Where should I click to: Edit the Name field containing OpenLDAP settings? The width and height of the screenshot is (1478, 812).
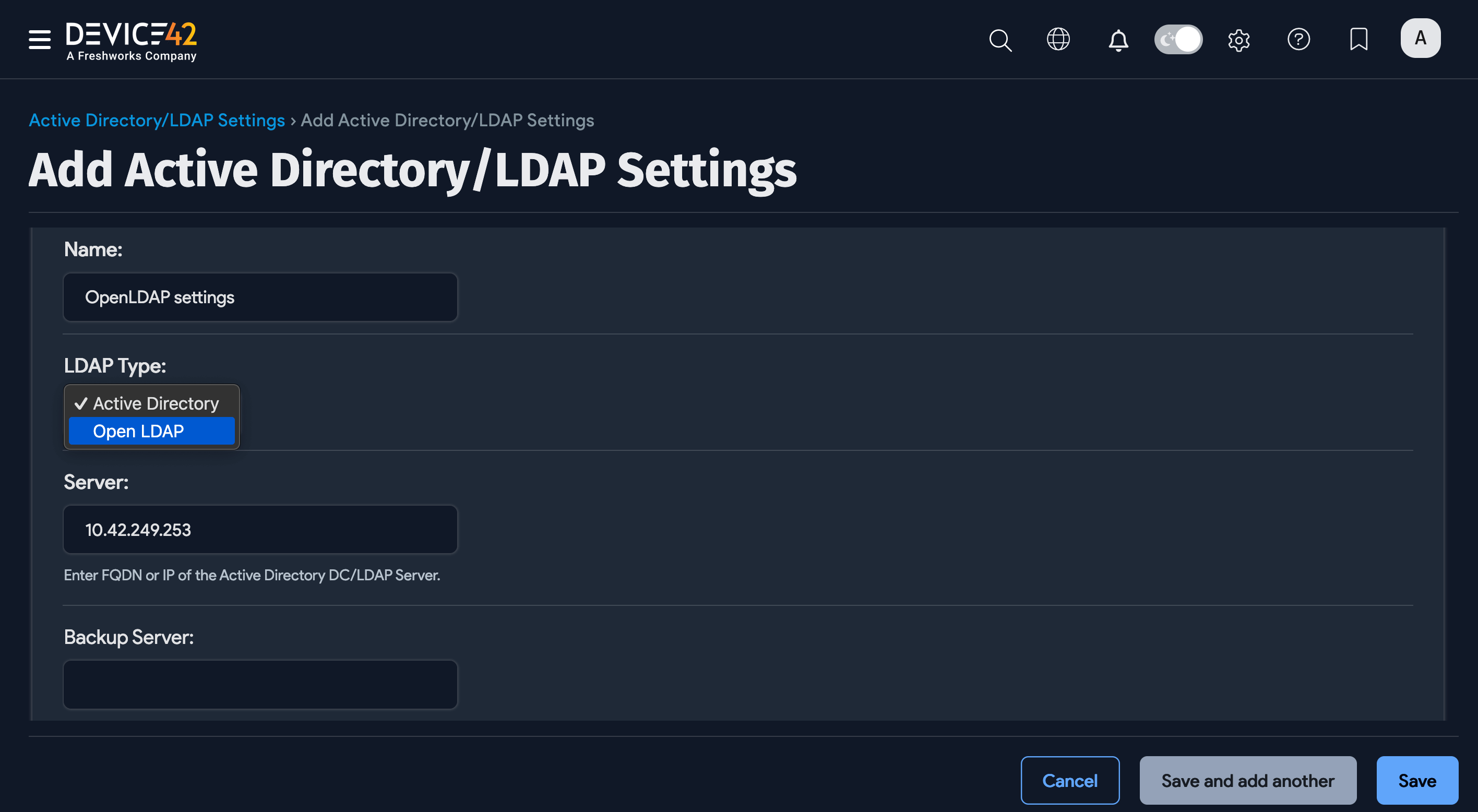point(260,297)
